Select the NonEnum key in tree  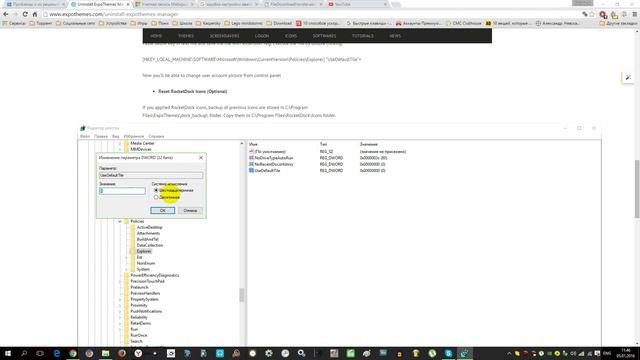[x=146, y=263]
